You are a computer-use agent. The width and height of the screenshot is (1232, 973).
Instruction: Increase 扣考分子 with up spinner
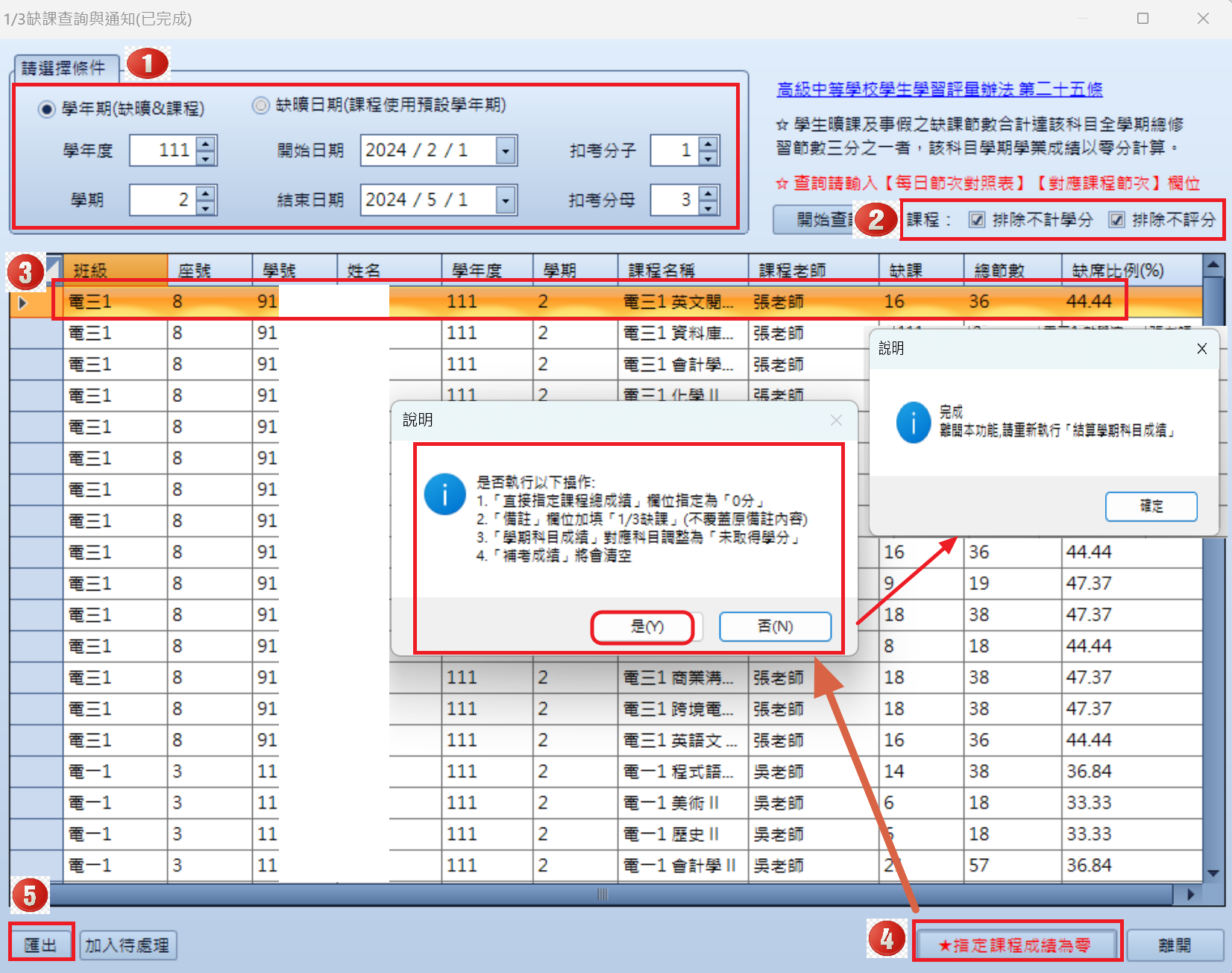708,143
